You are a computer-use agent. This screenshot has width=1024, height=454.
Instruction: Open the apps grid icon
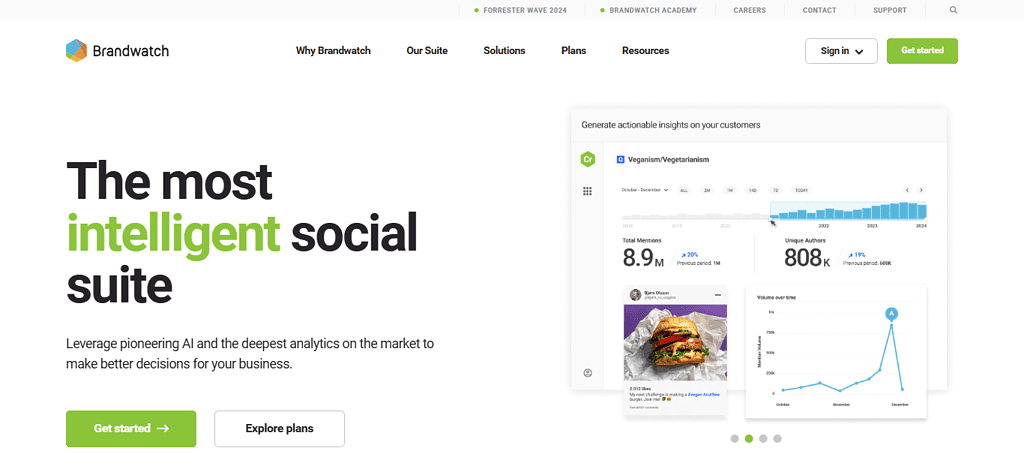pyautogui.click(x=588, y=191)
